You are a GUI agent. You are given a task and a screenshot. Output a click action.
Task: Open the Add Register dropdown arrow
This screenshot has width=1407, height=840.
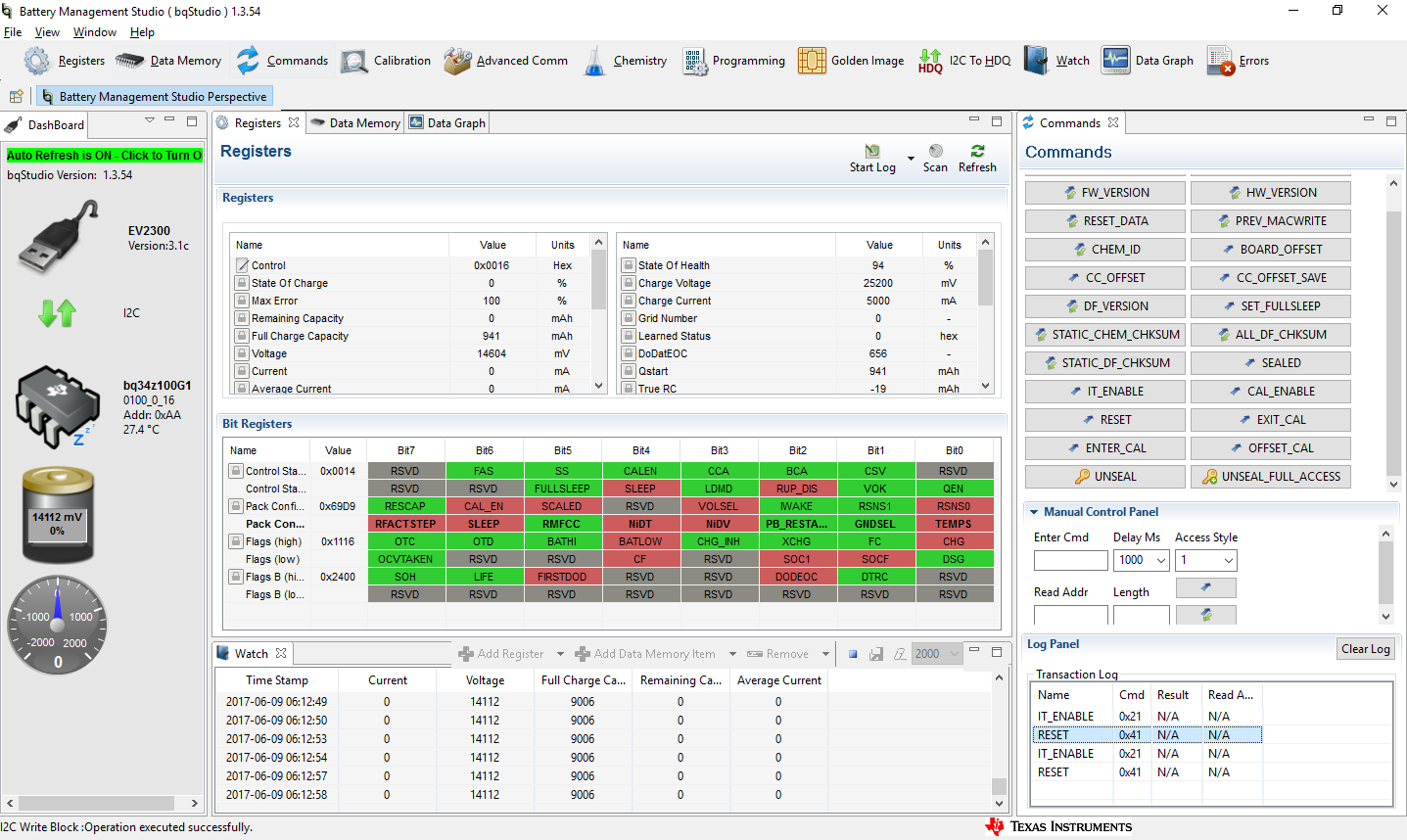560,654
